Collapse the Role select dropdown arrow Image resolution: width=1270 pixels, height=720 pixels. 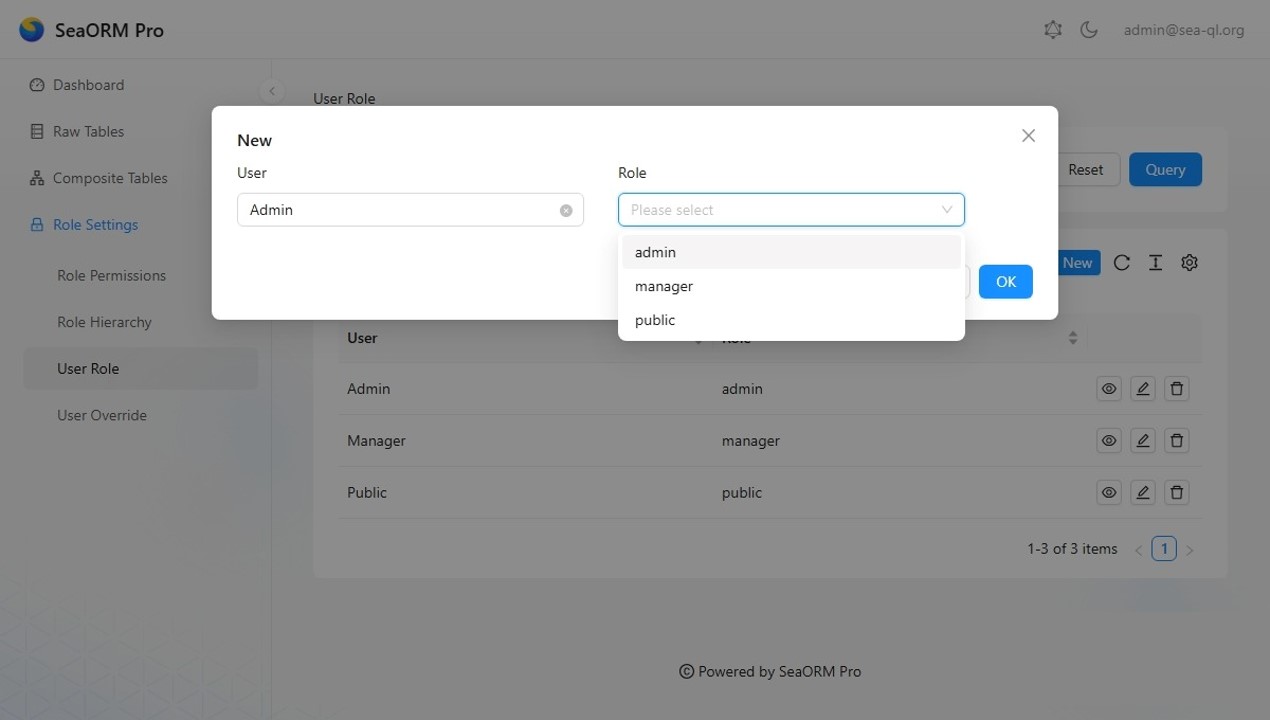pyautogui.click(x=946, y=210)
